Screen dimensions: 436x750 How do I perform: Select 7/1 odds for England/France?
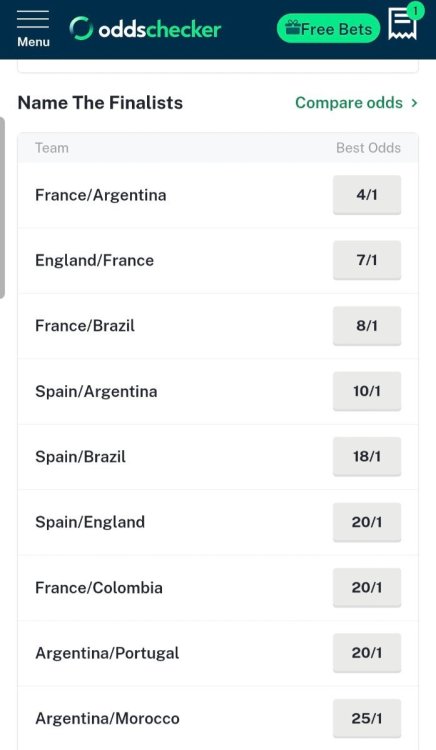tap(367, 260)
